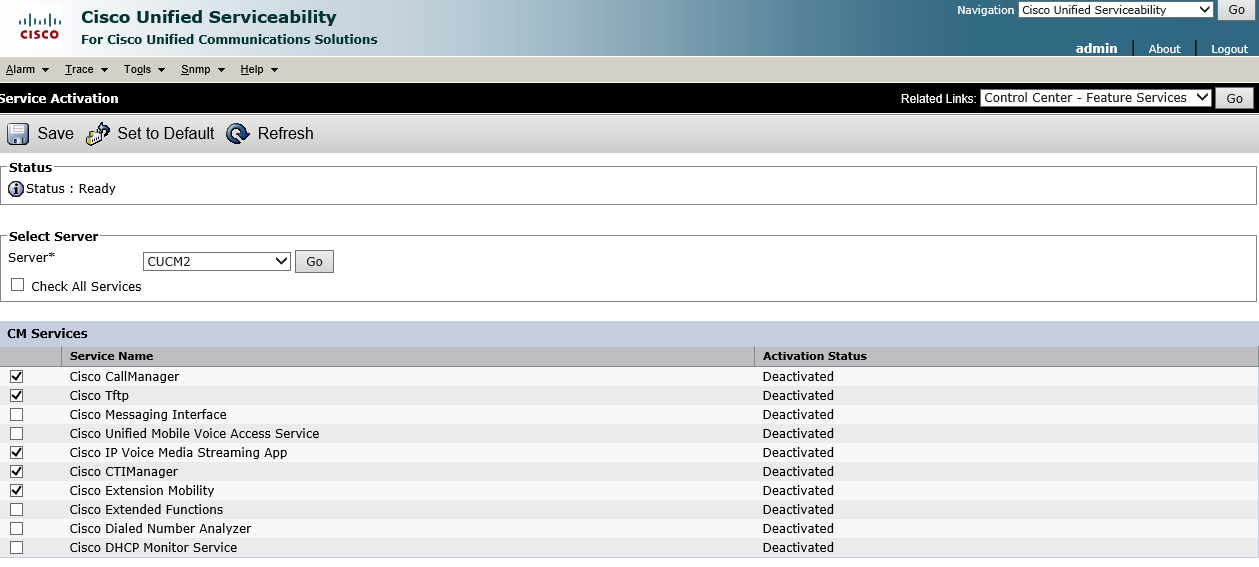The image size is (1259, 567).
Task: Click the admin username text
Action: [x=1096, y=48]
